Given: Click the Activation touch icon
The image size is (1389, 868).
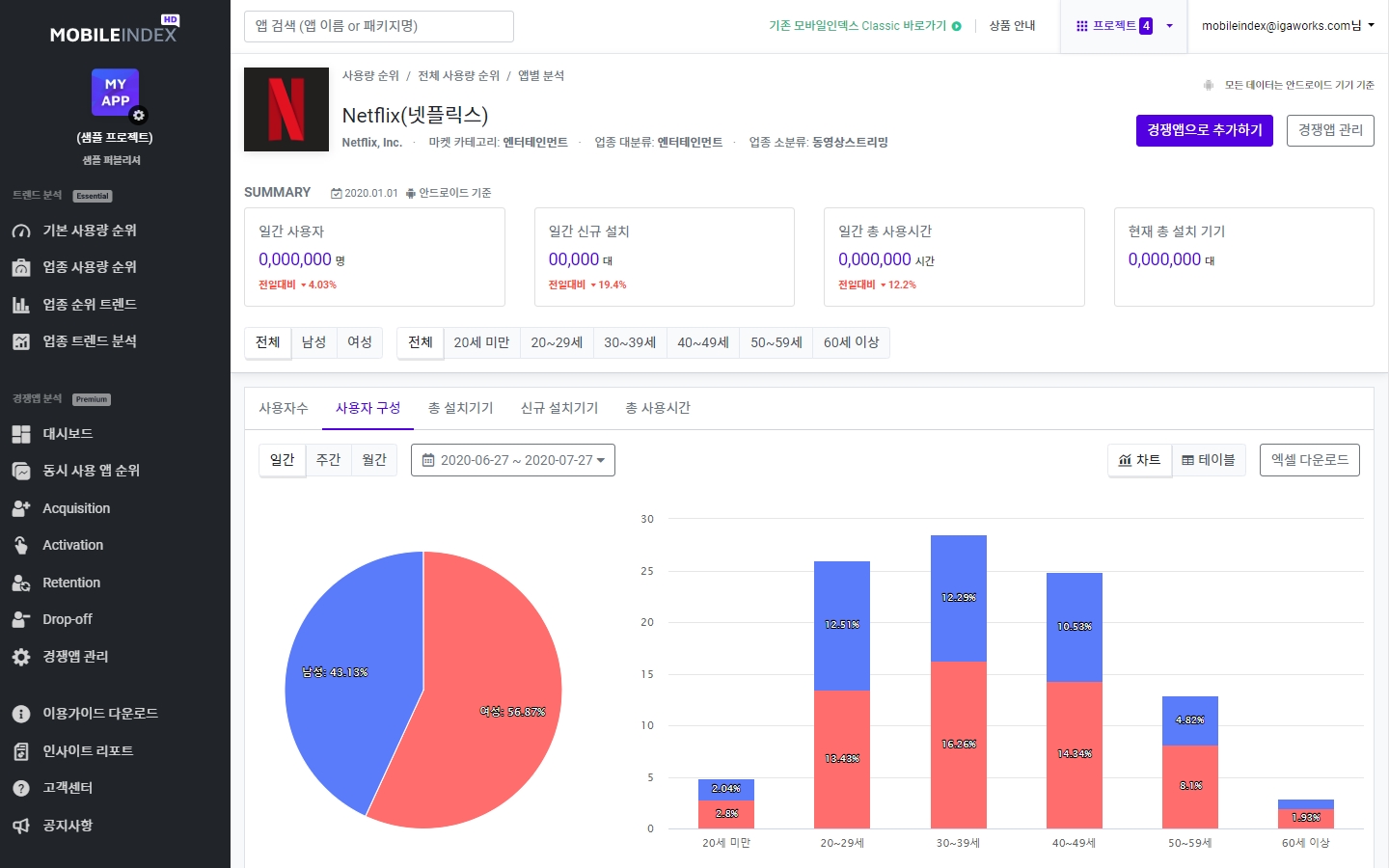Looking at the screenshot, I should point(21,545).
